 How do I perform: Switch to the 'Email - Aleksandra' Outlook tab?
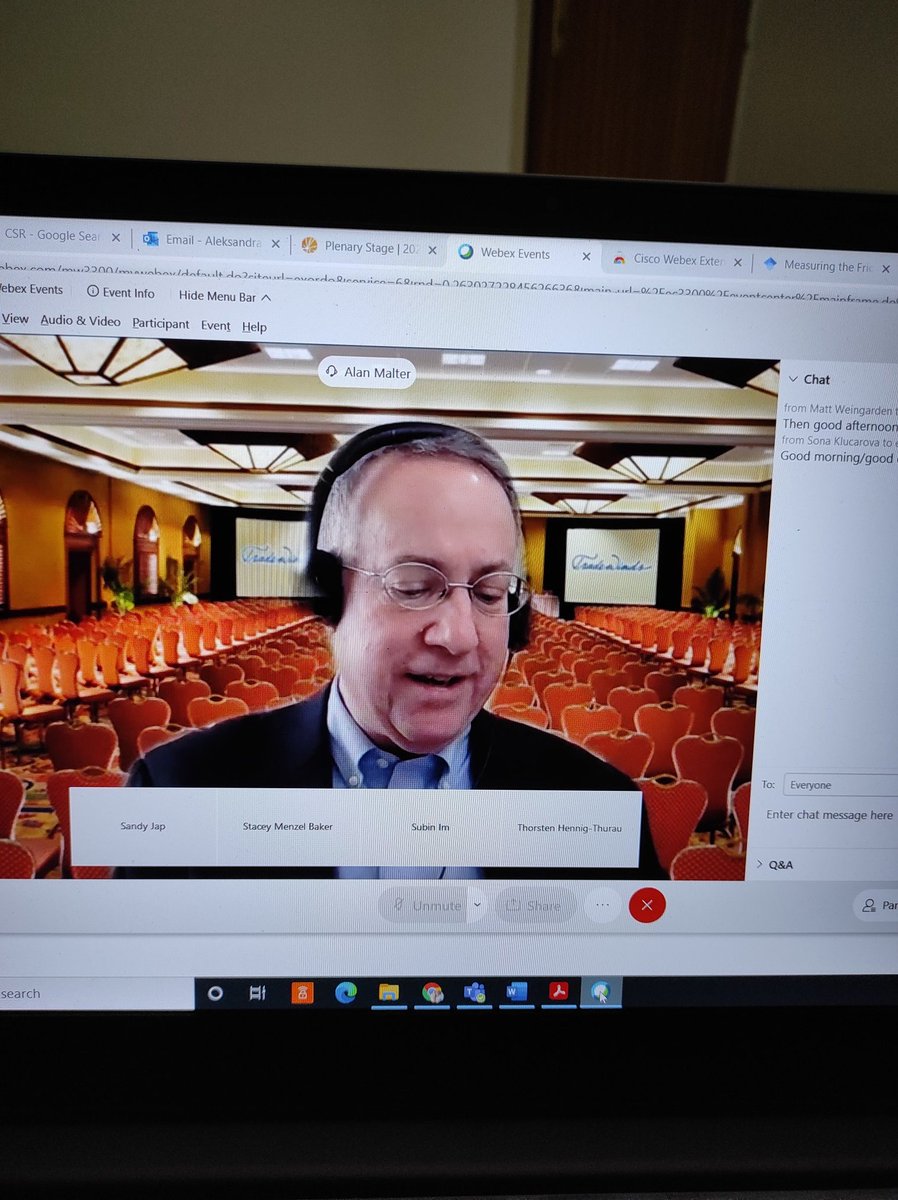click(x=212, y=240)
